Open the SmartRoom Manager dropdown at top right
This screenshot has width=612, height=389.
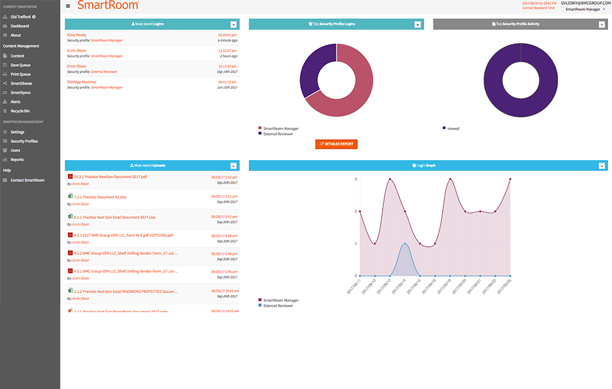point(585,9)
